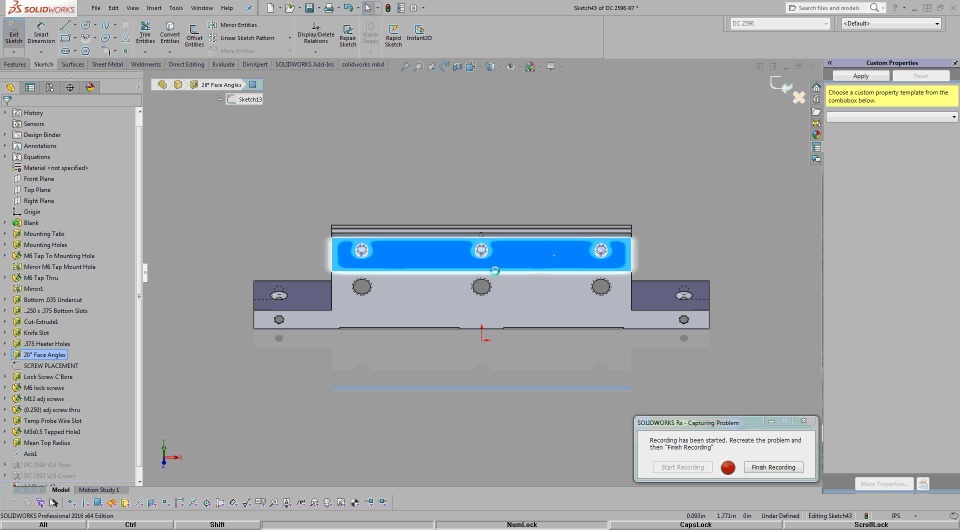Screen dimensions: 960x530
Task: Click Mirror Entities in the sketch toolbar
Action: [x=233, y=25]
